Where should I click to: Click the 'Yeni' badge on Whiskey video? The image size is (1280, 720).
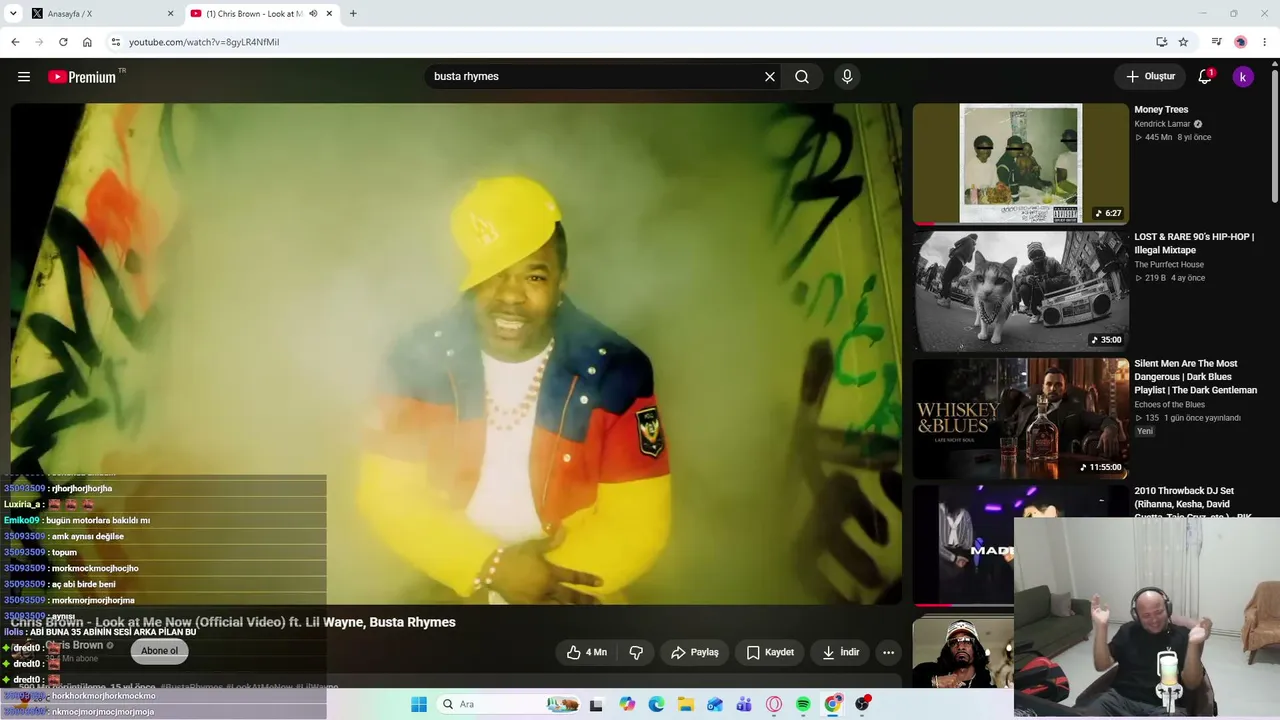tap(1145, 431)
